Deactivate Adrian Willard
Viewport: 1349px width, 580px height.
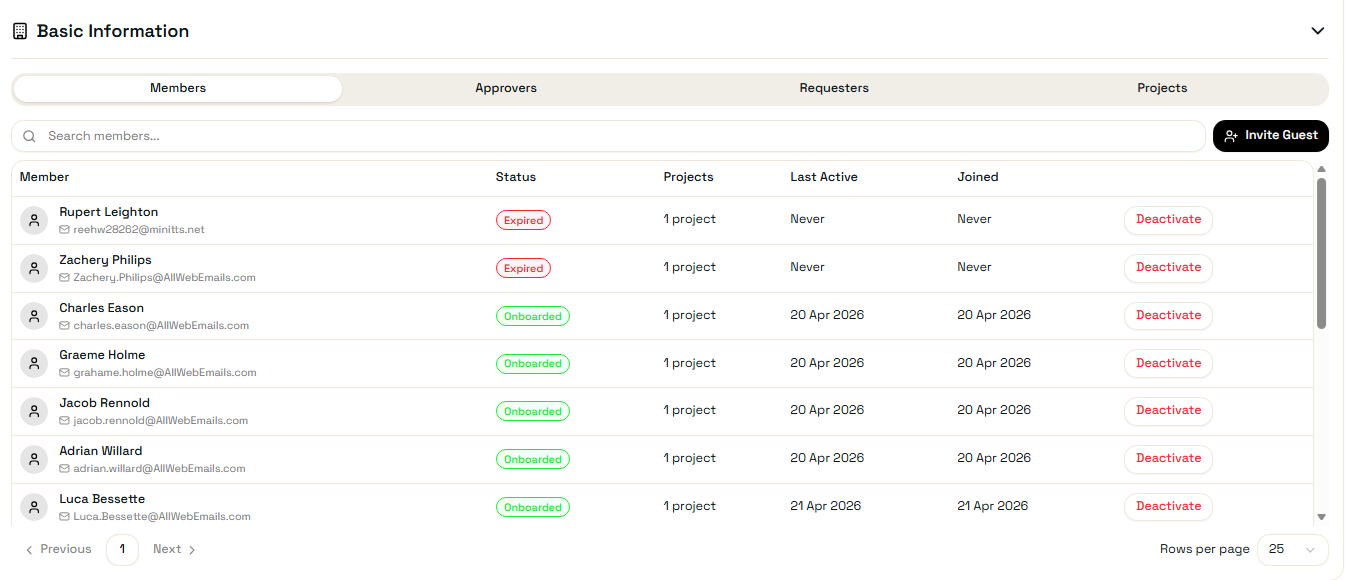pos(1168,459)
